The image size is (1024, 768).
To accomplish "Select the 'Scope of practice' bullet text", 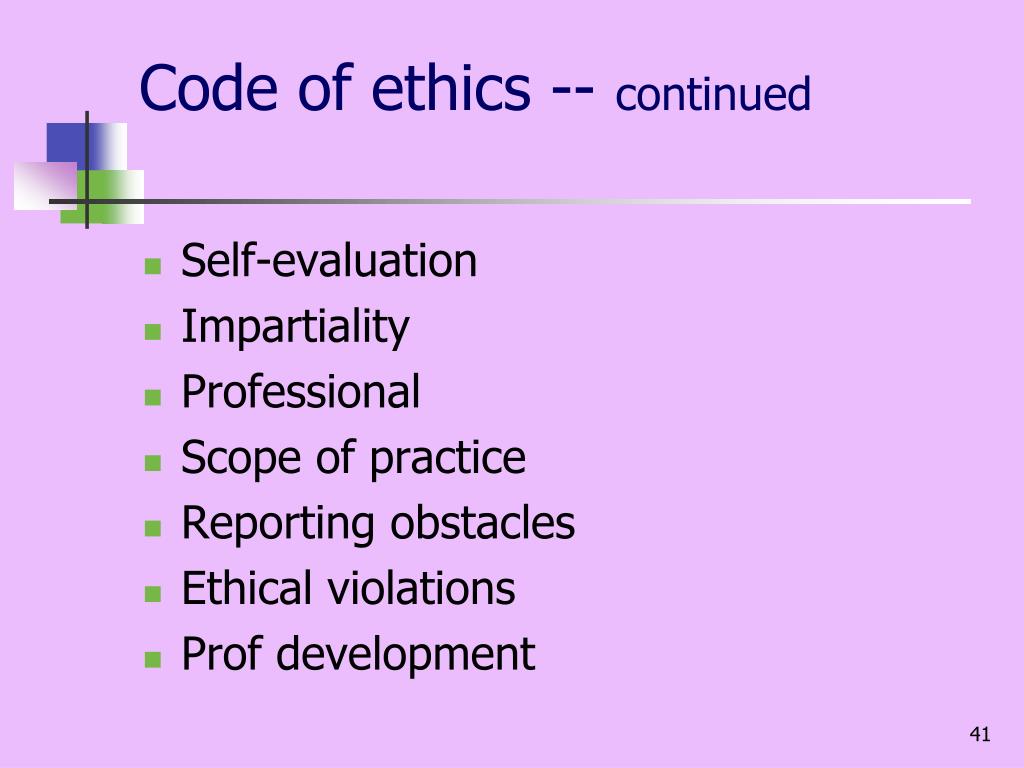I will click(353, 458).
